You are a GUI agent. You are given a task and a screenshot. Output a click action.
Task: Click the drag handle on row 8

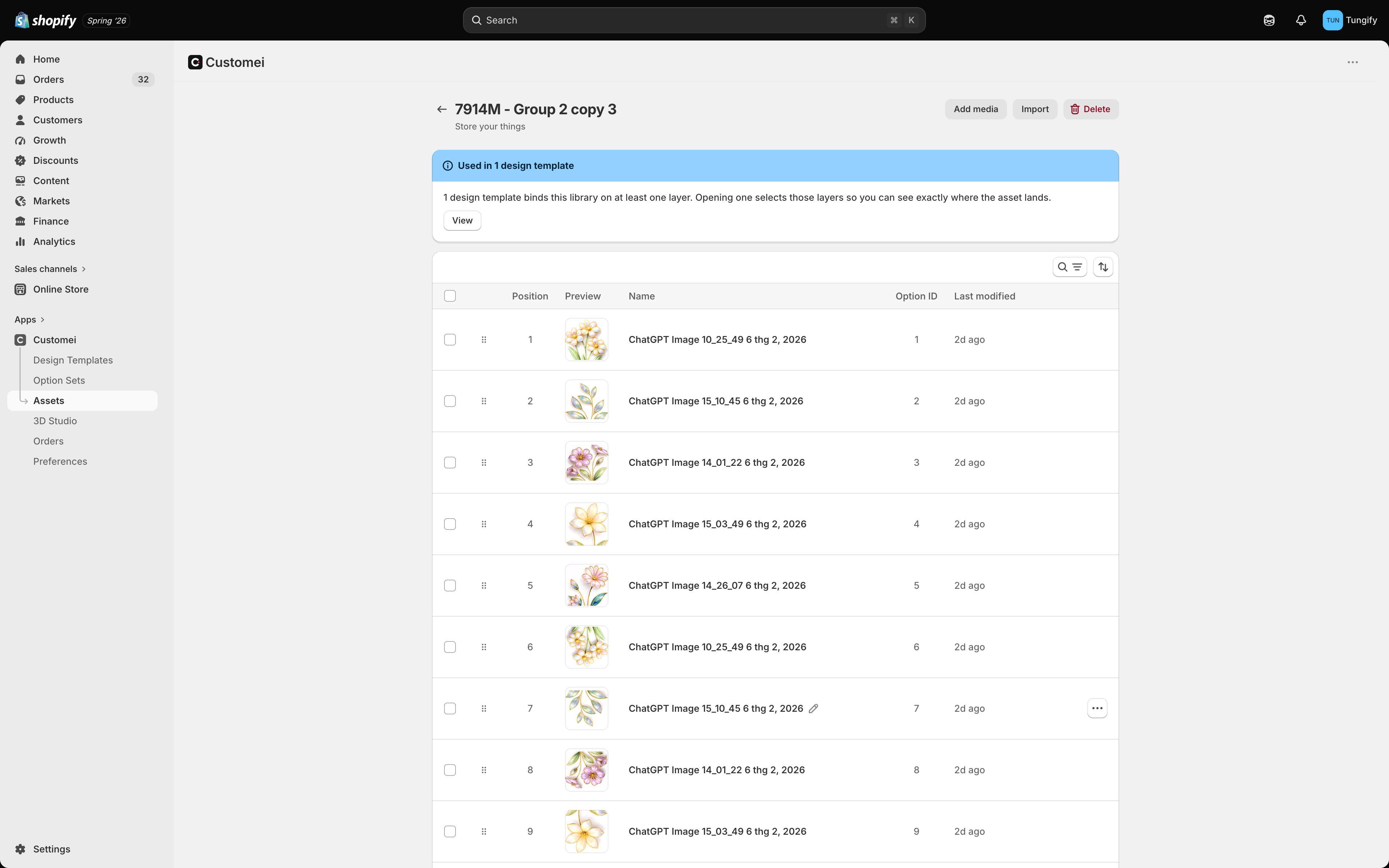[484, 770]
